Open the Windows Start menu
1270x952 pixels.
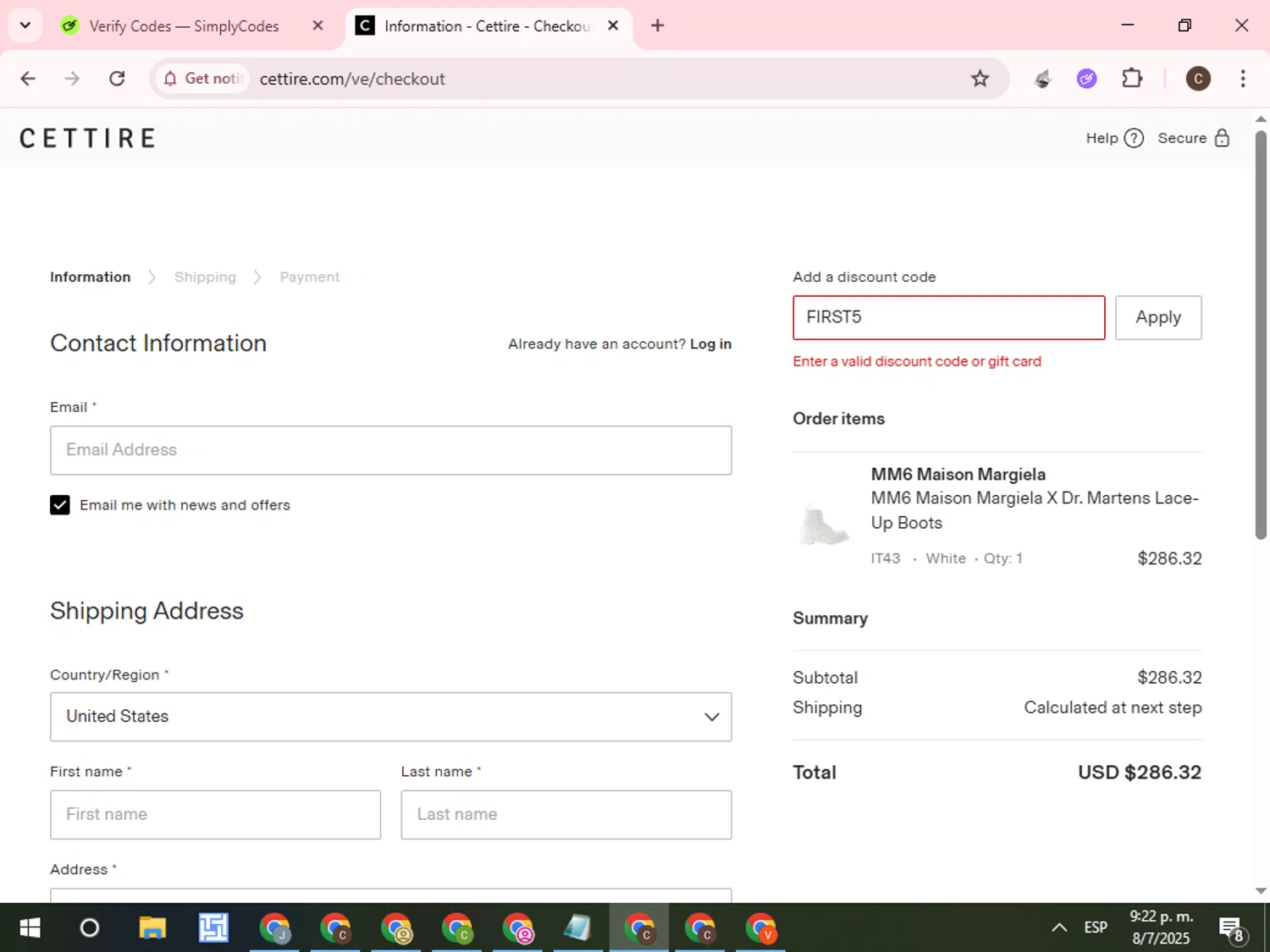[30, 928]
